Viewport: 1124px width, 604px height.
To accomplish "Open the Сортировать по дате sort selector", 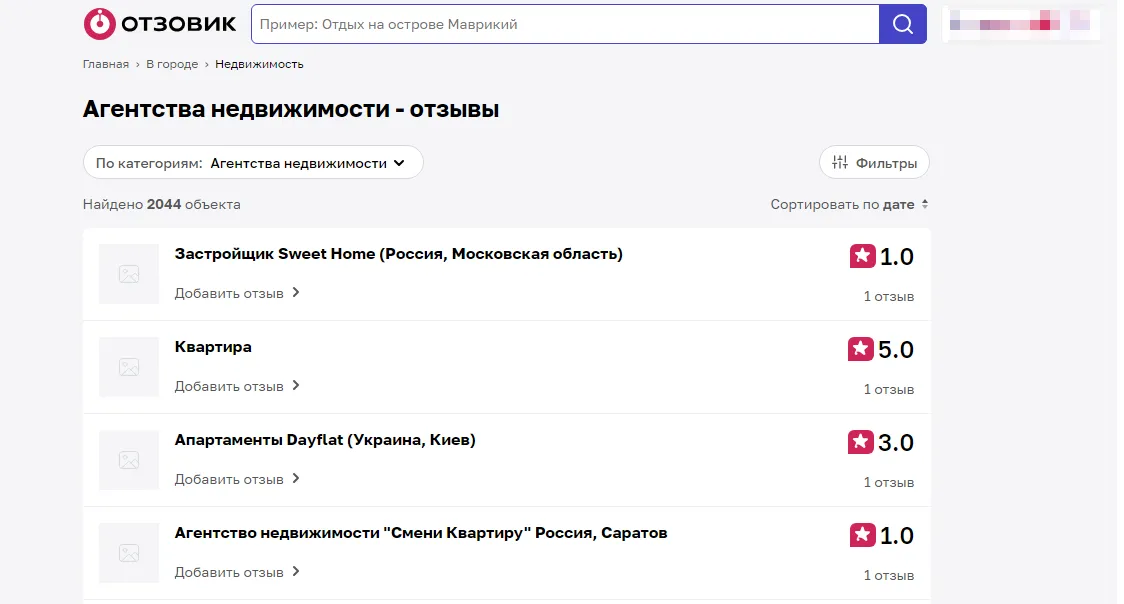I will pyautogui.click(x=849, y=204).
